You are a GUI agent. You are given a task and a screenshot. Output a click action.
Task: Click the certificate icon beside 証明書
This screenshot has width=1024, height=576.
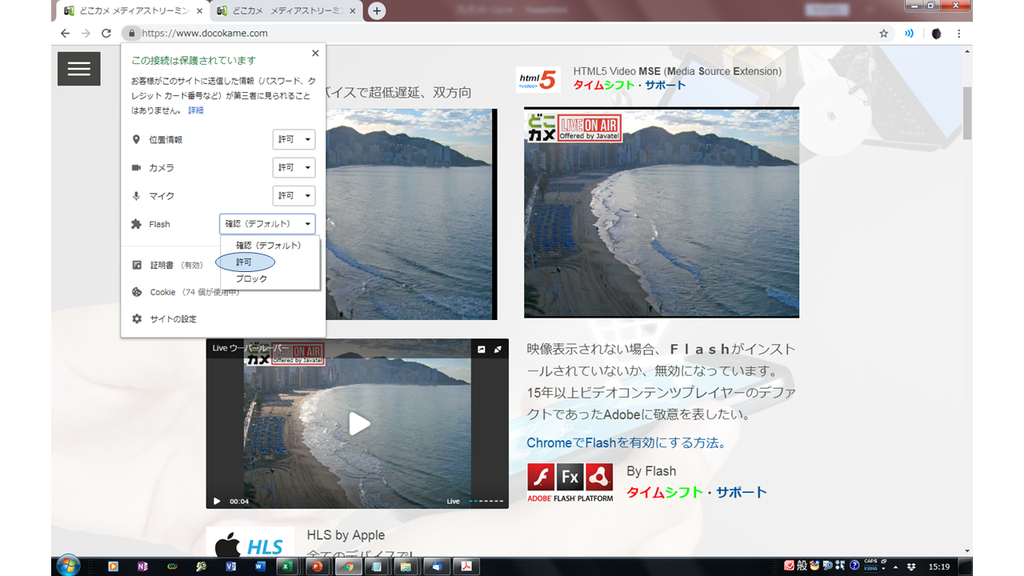point(136,265)
